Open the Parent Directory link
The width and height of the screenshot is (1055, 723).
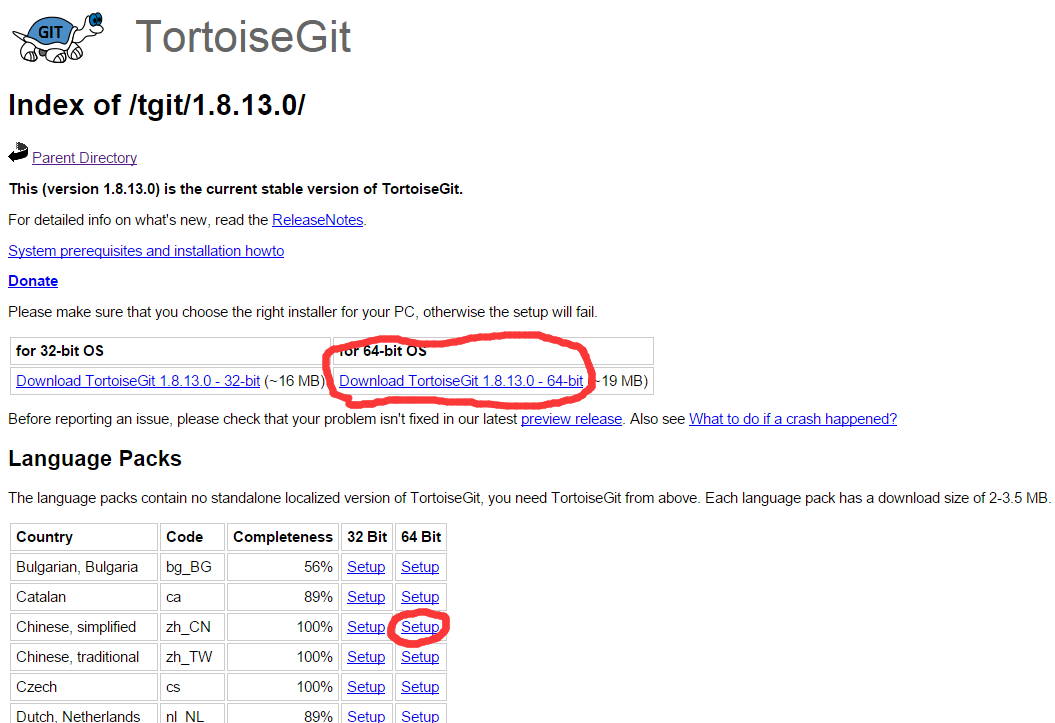(85, 157)
